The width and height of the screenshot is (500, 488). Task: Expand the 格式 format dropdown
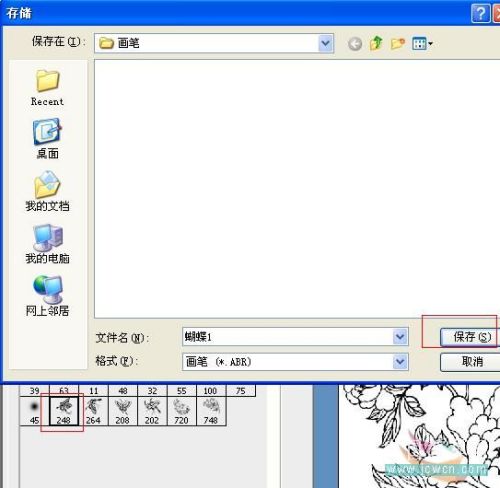point(400,362)
